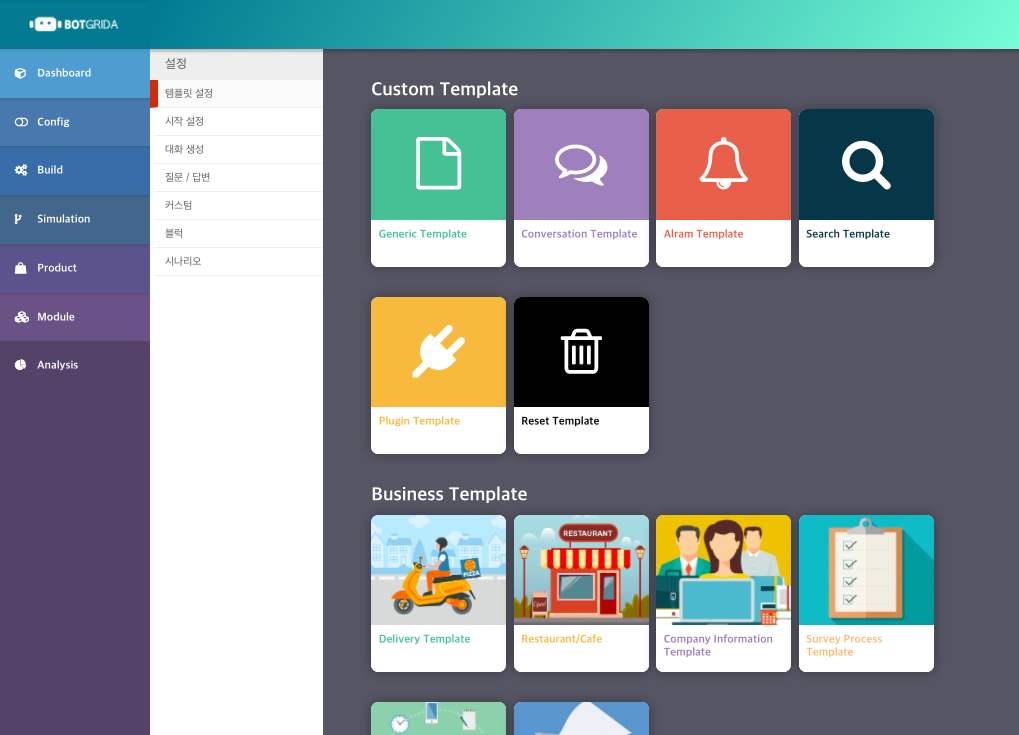This screenshot has width=1019, height=735.
Task: Open the Config section
Action: (75, 122)
